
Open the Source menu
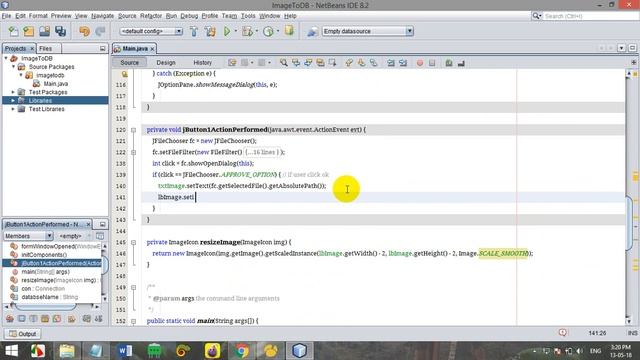point(127,16)
